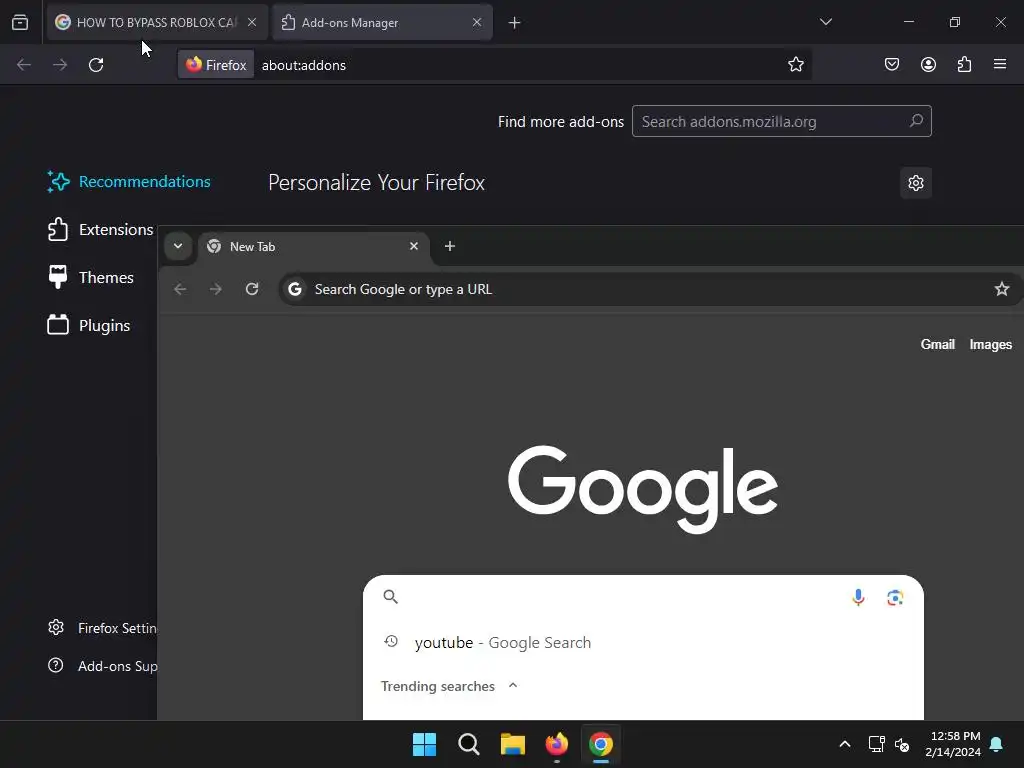This screenshot has height=768, width=1024.
Task: Open the Images link in Chrome
Action: point(991,344)
